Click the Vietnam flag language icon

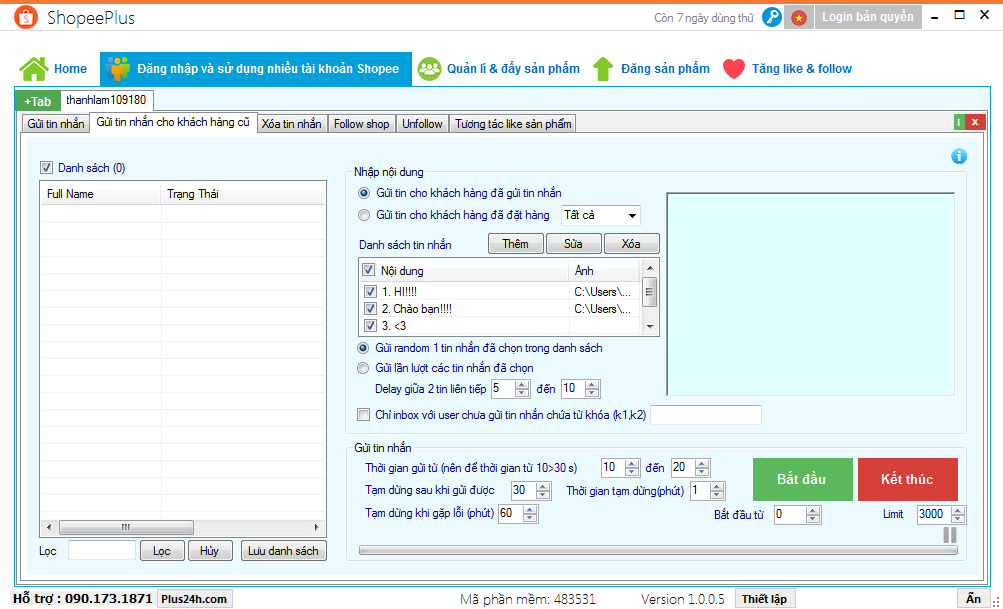(799, 18)
